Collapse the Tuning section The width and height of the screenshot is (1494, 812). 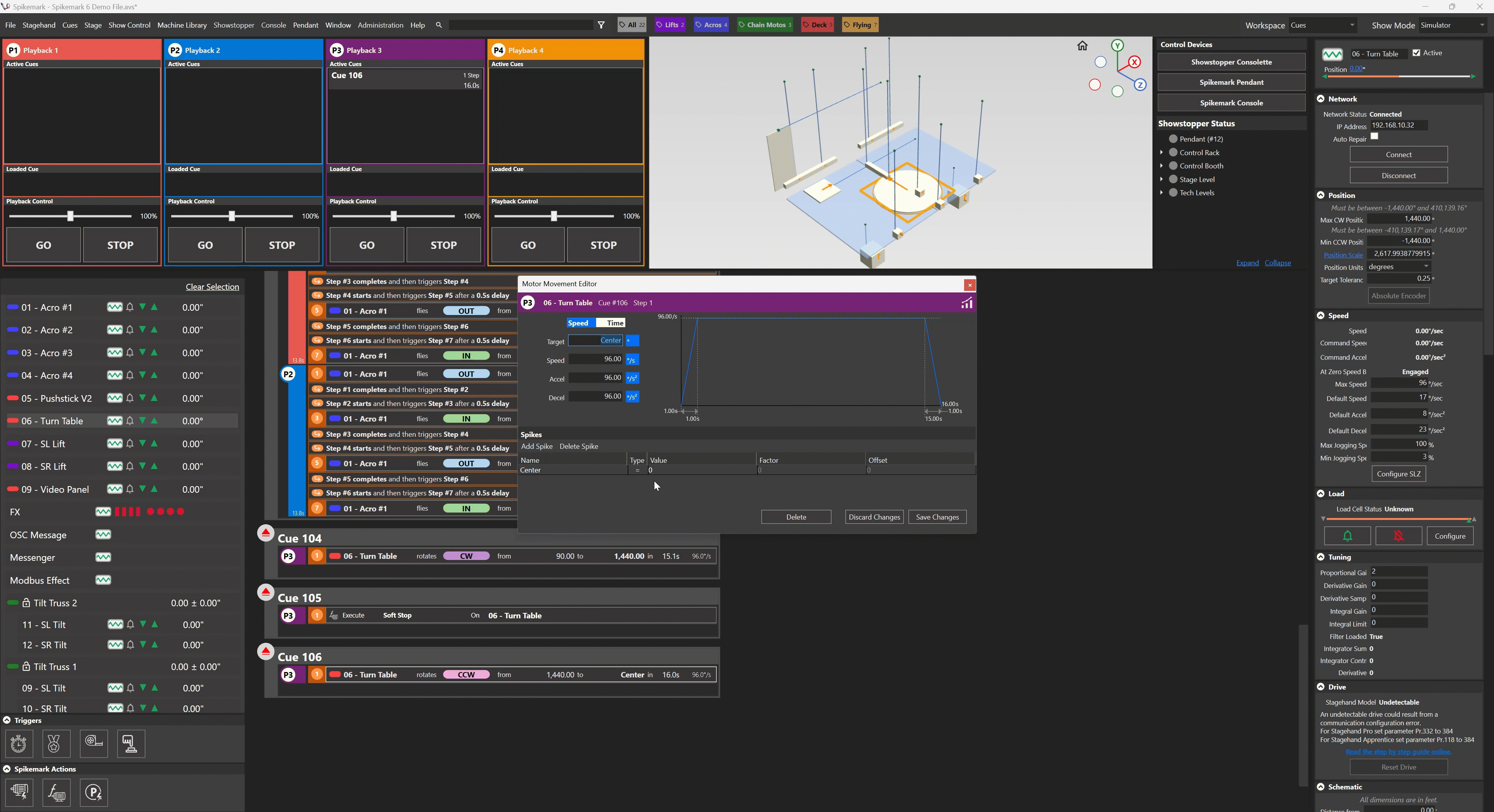point(1320,556)
